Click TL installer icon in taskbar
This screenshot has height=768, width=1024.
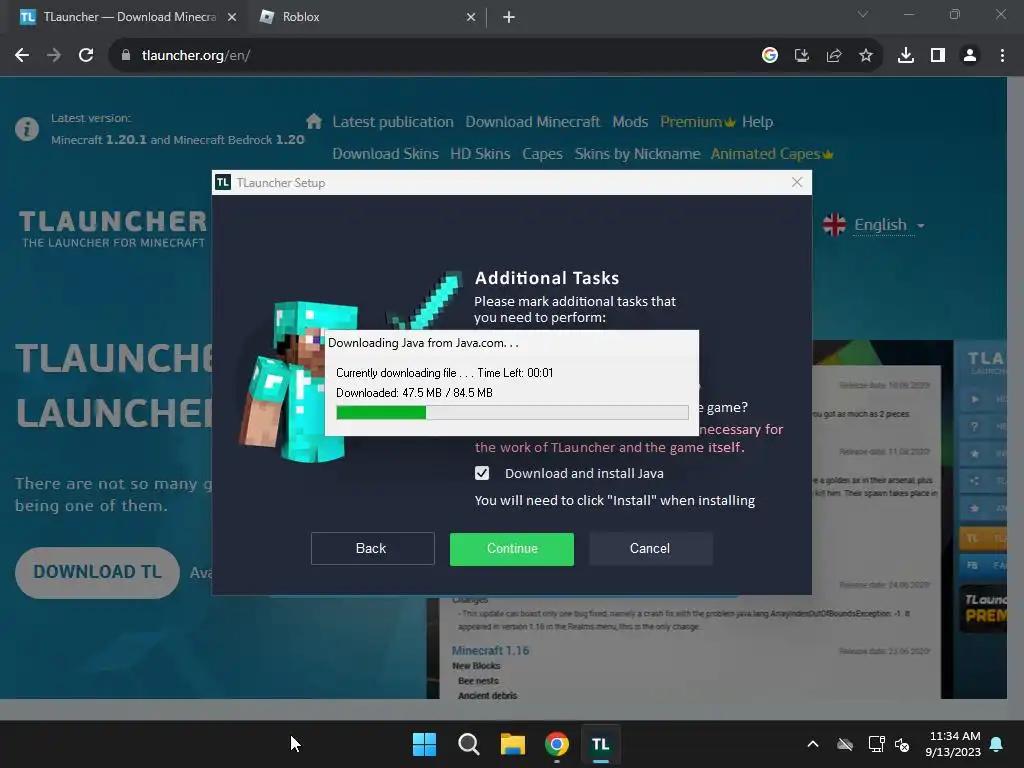pos(601,744)
